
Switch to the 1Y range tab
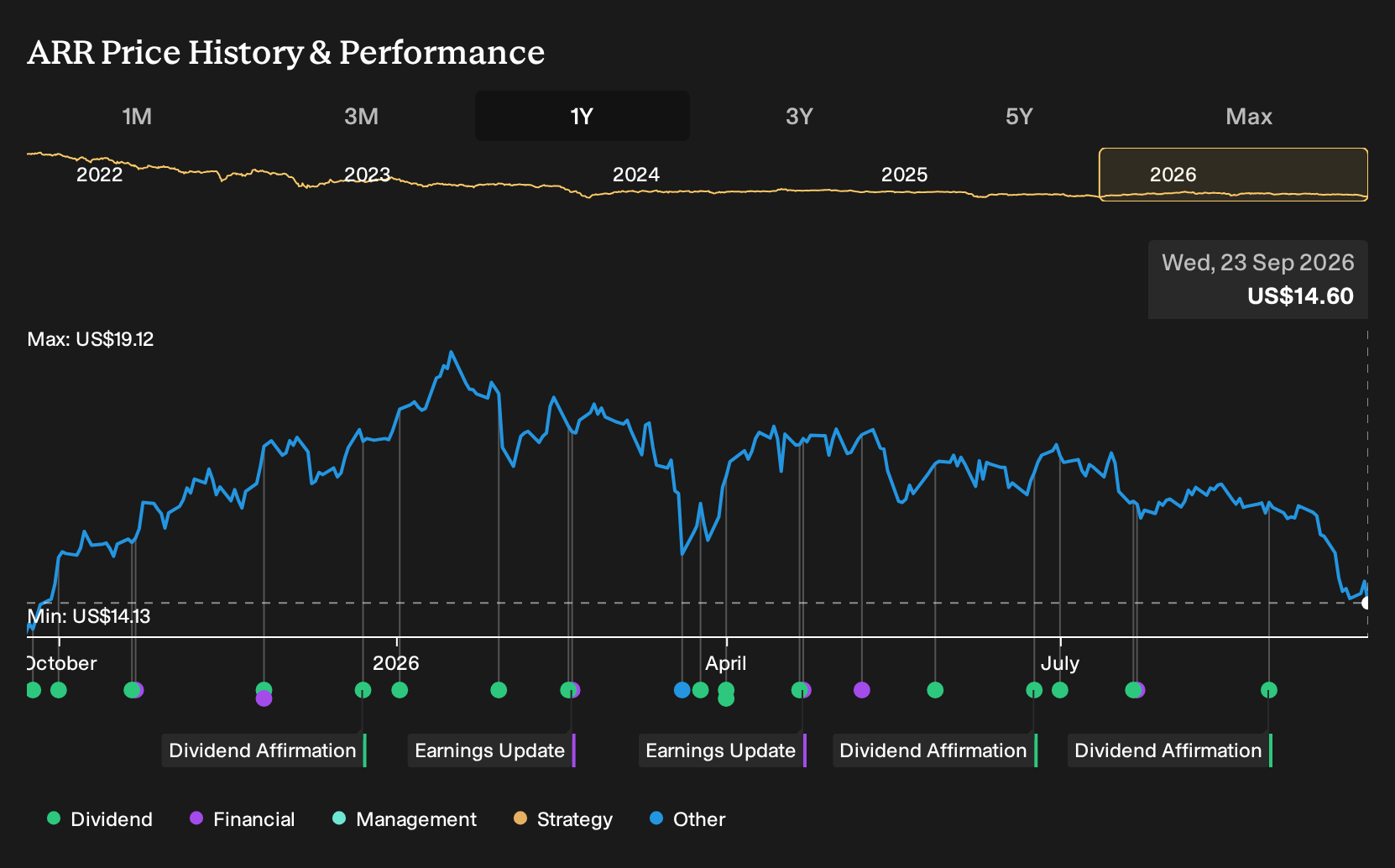[583, 116]
